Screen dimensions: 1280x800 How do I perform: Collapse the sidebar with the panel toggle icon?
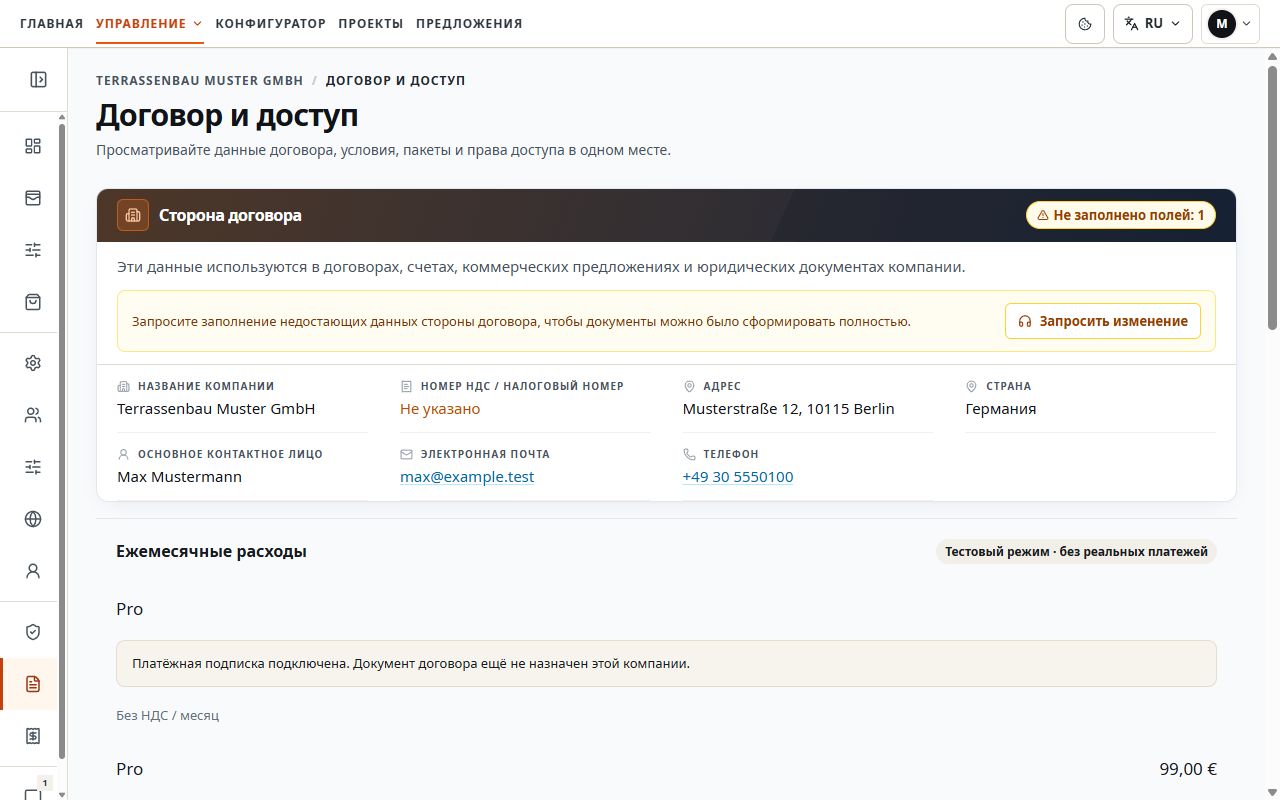point(38,80)
